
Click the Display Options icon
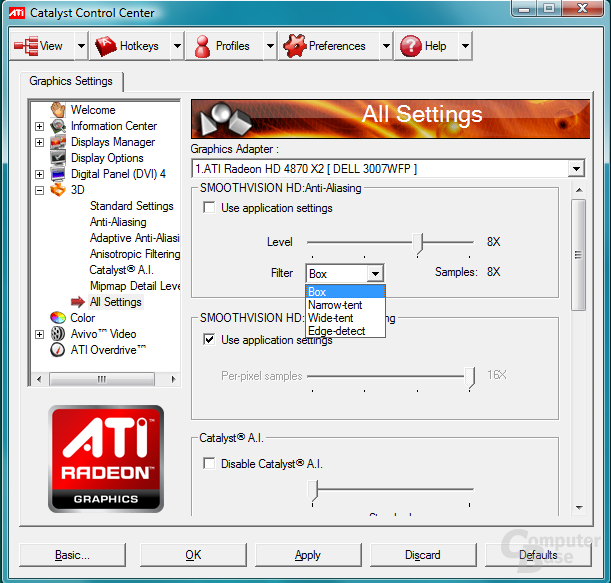tap(58, 158)
